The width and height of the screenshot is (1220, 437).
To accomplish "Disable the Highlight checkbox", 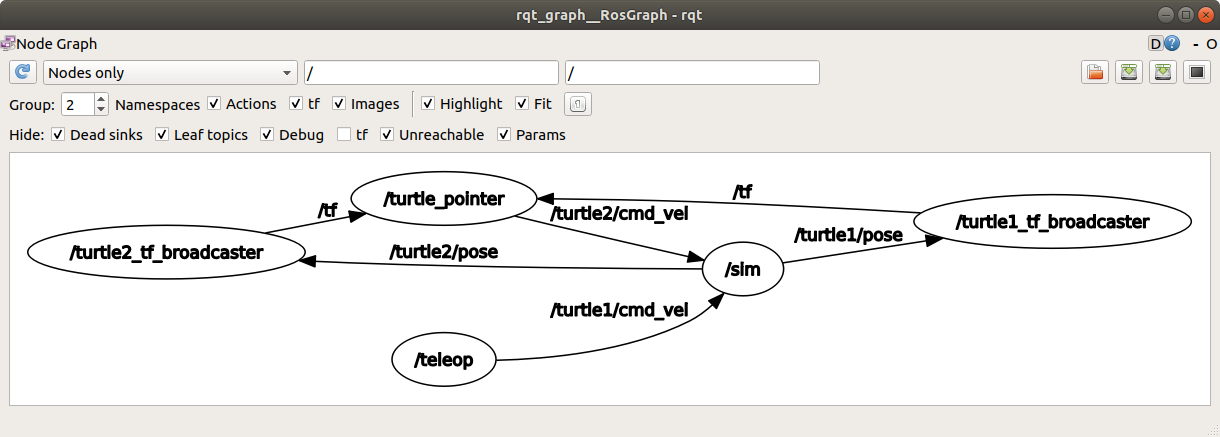I will pyautogui.click(x=428, y=104).
